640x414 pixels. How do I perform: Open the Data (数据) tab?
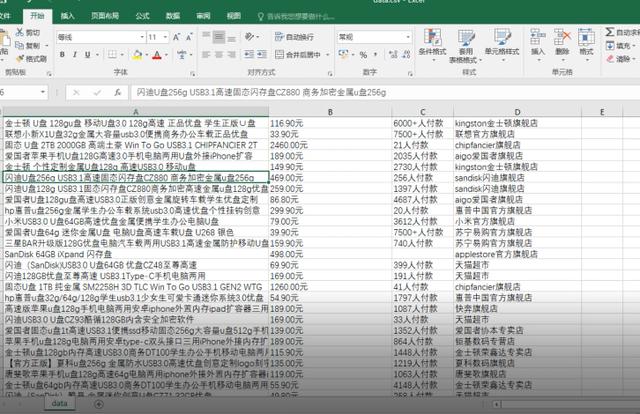pos(173,16)
